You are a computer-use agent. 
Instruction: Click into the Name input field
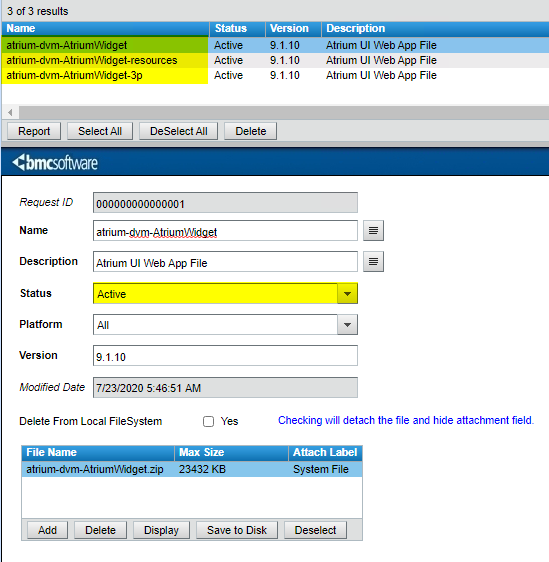(225, 231)
